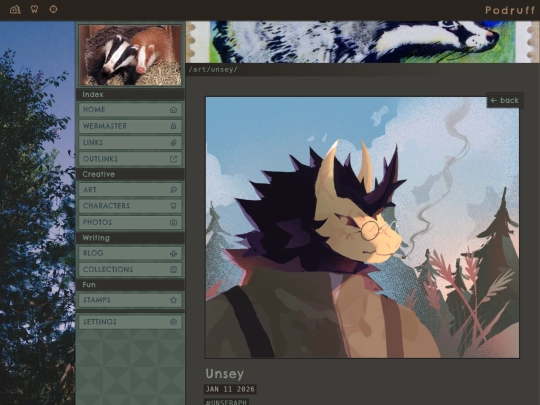Click the icon on the Characters row

tap(173, 206)
